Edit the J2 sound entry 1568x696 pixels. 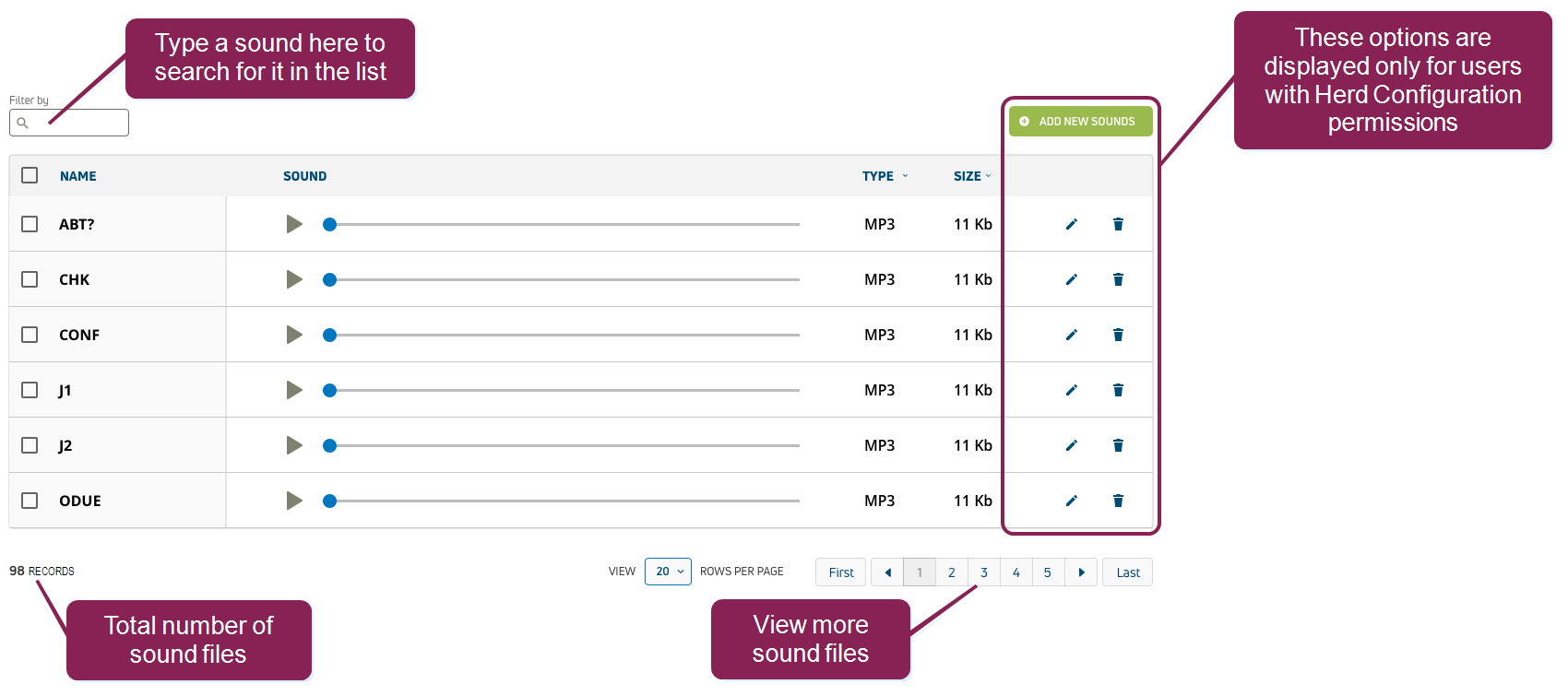[1071, 445]
